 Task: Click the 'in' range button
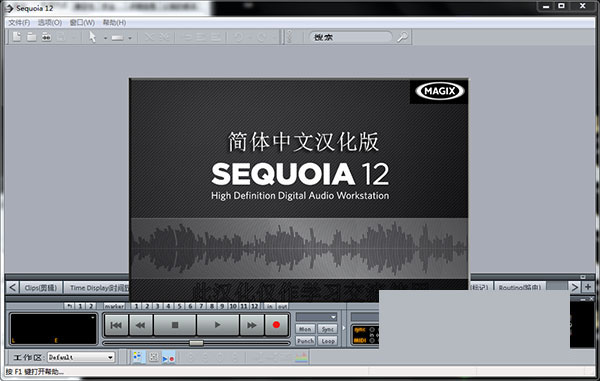(x=270, y=306)
